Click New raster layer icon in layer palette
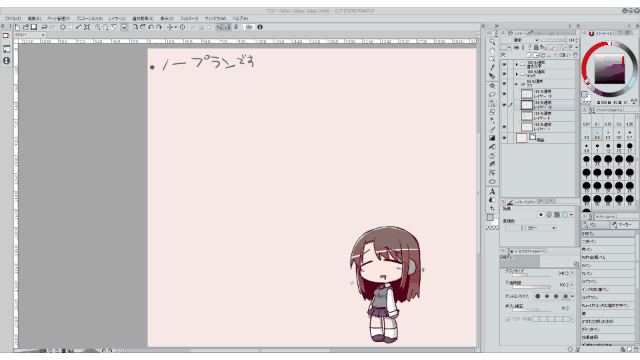 [x=529, y=55]
